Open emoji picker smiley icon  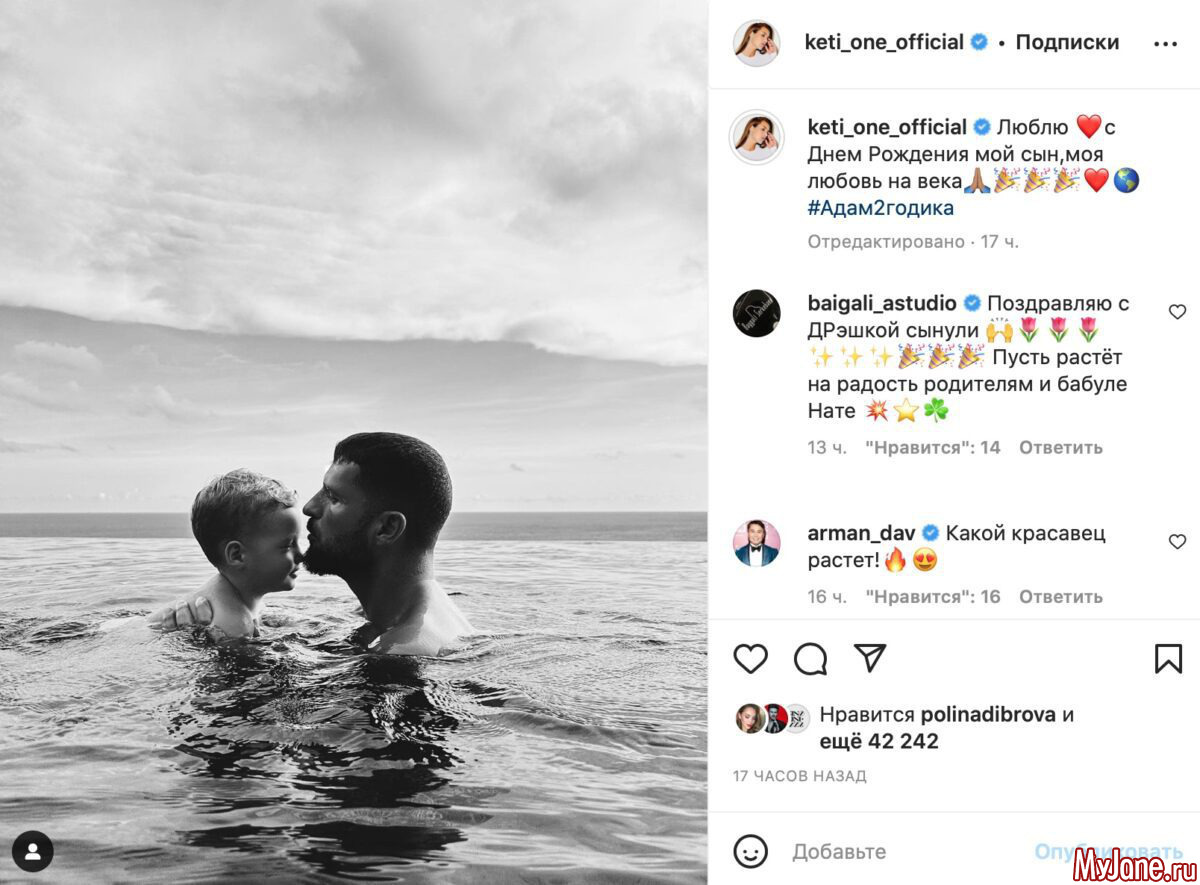[x=750, y=851]
